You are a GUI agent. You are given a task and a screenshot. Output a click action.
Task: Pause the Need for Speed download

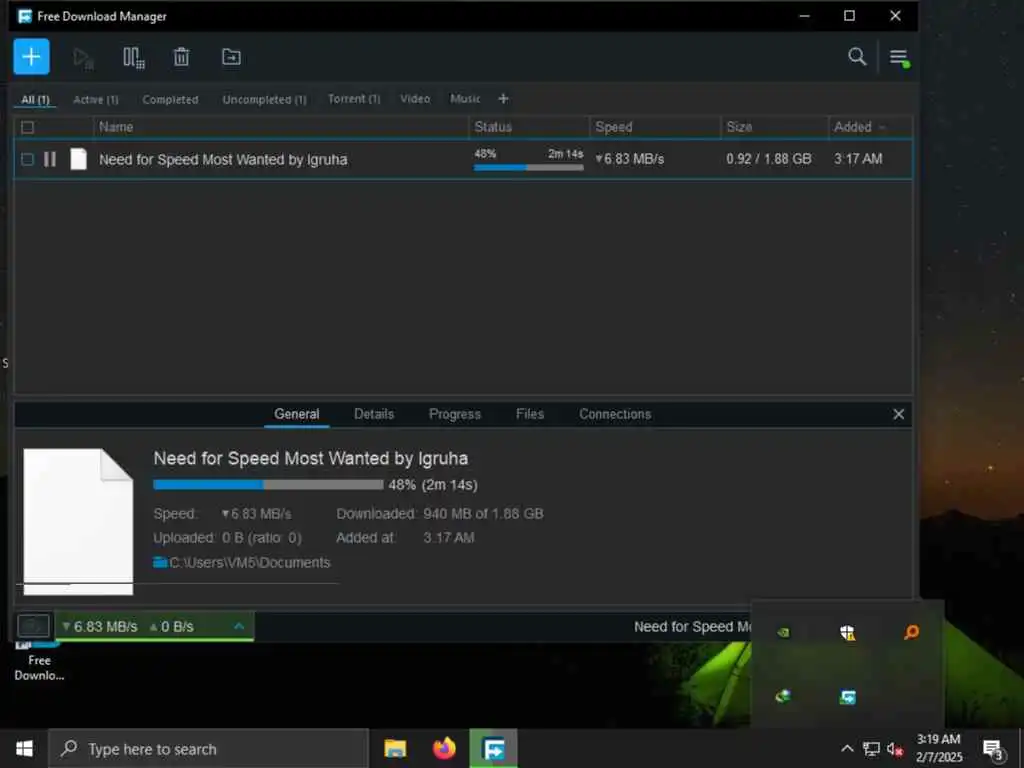pos(50,159)
